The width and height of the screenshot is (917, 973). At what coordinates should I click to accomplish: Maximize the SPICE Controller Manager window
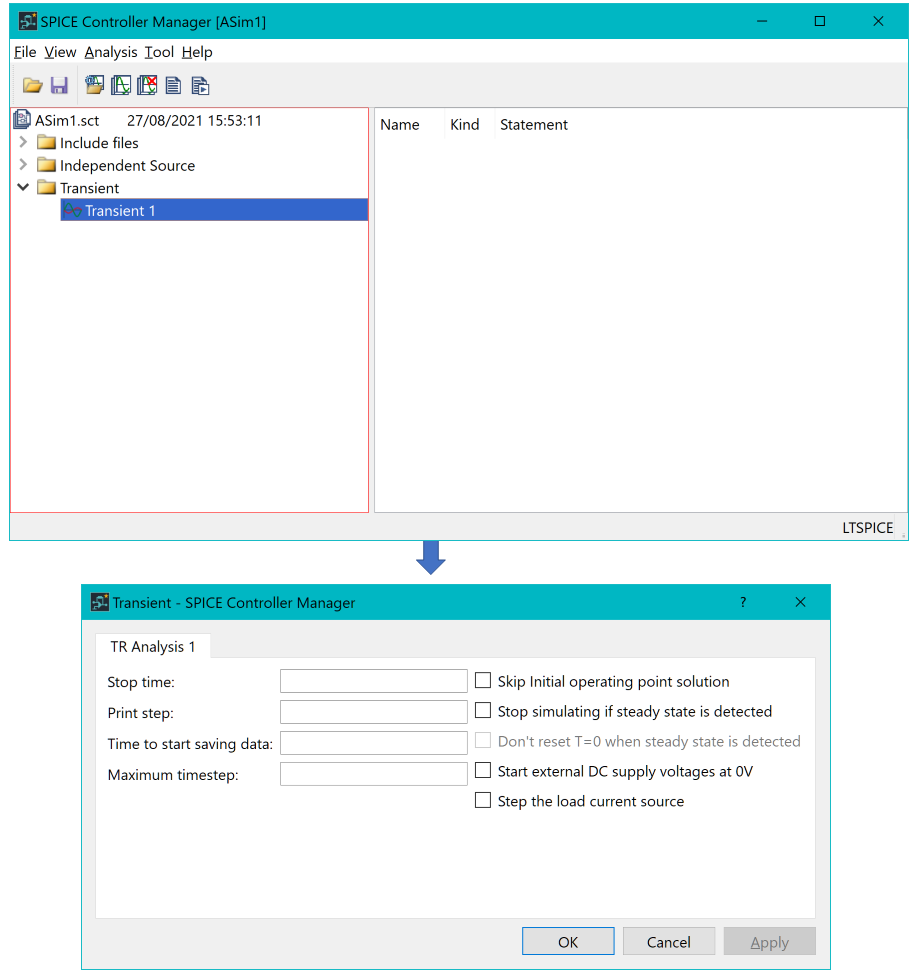pyautogui.click(x=820, y=21)
